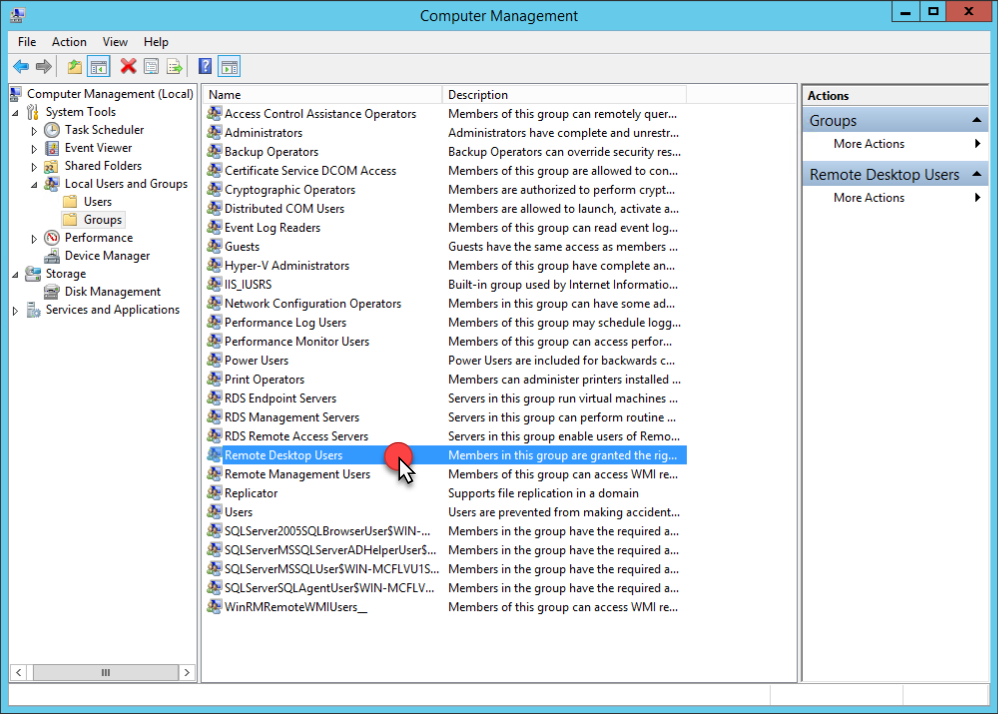Expand Services and Applications node
This screenshot has height=714, width=998.
tap(15, 311)
